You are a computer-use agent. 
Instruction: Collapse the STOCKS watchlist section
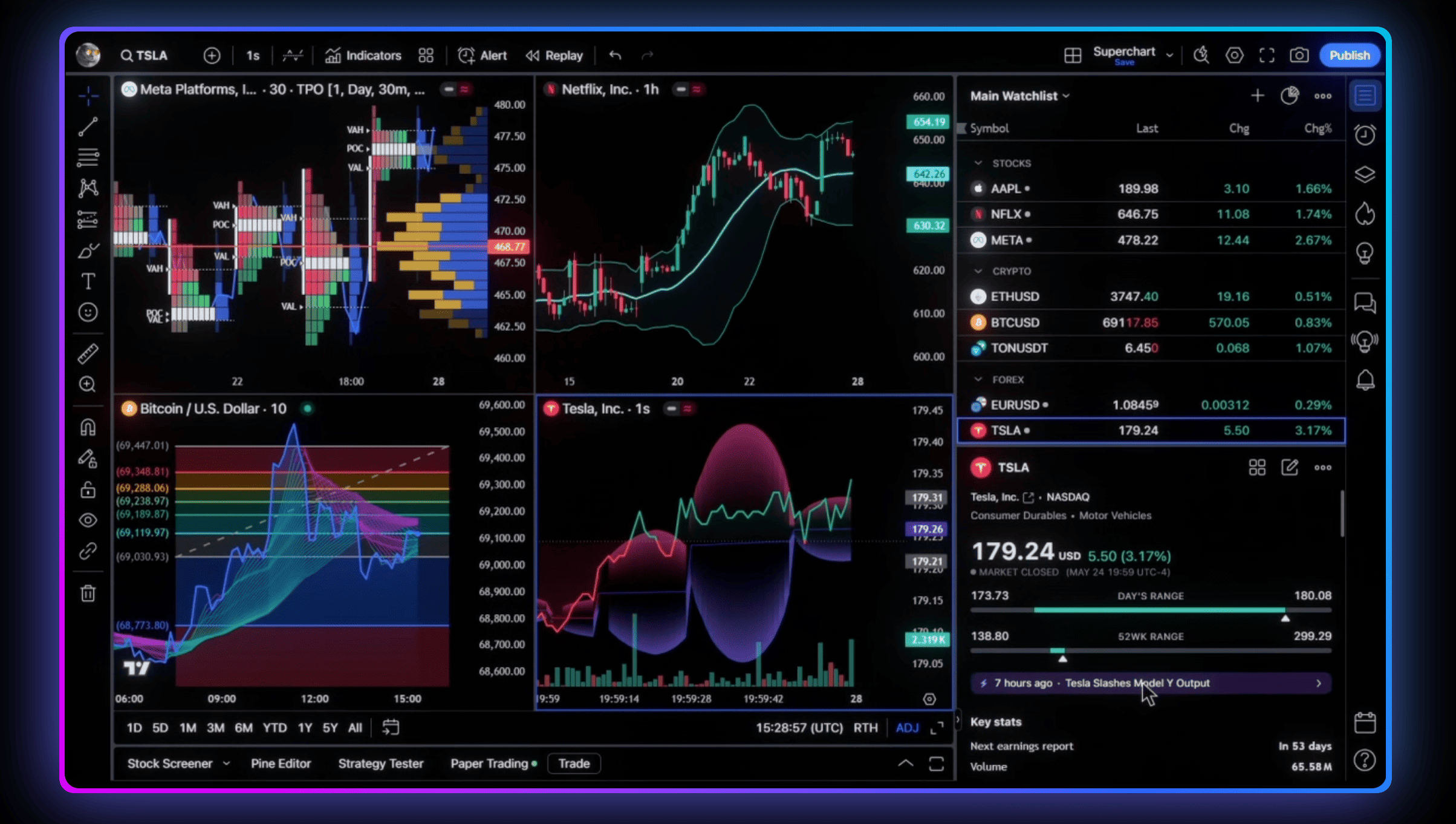point(978,163)
